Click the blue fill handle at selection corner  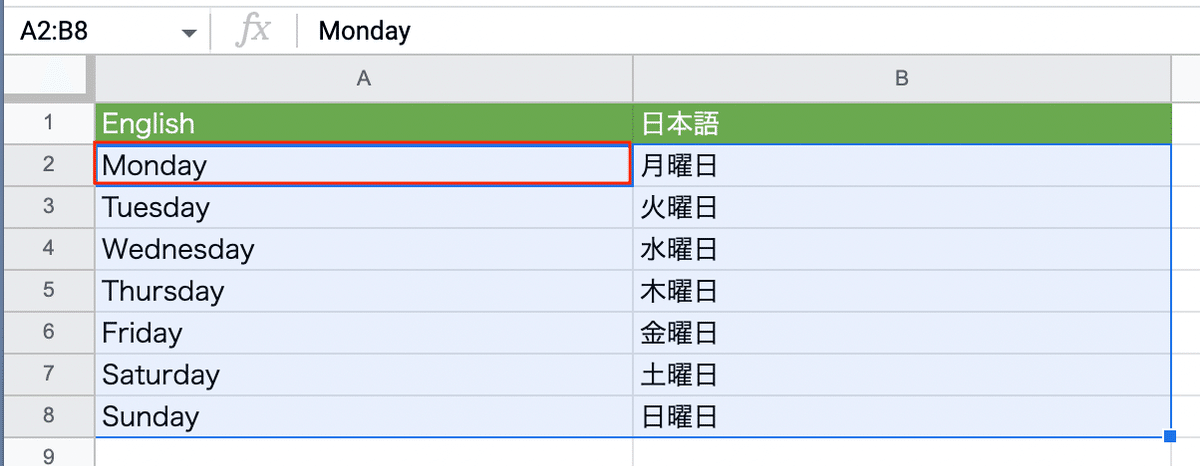(x=1170, y=437)
